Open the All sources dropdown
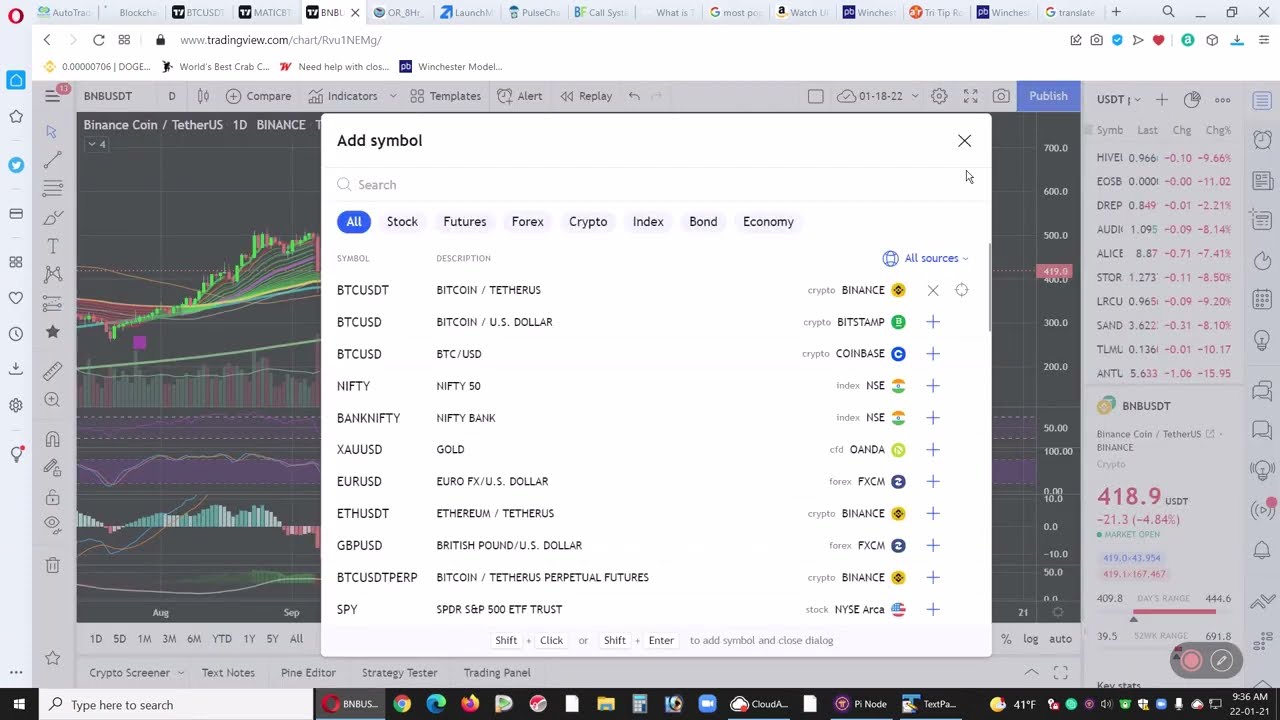Screen dimensions: 1280x720 click(926, 259)
